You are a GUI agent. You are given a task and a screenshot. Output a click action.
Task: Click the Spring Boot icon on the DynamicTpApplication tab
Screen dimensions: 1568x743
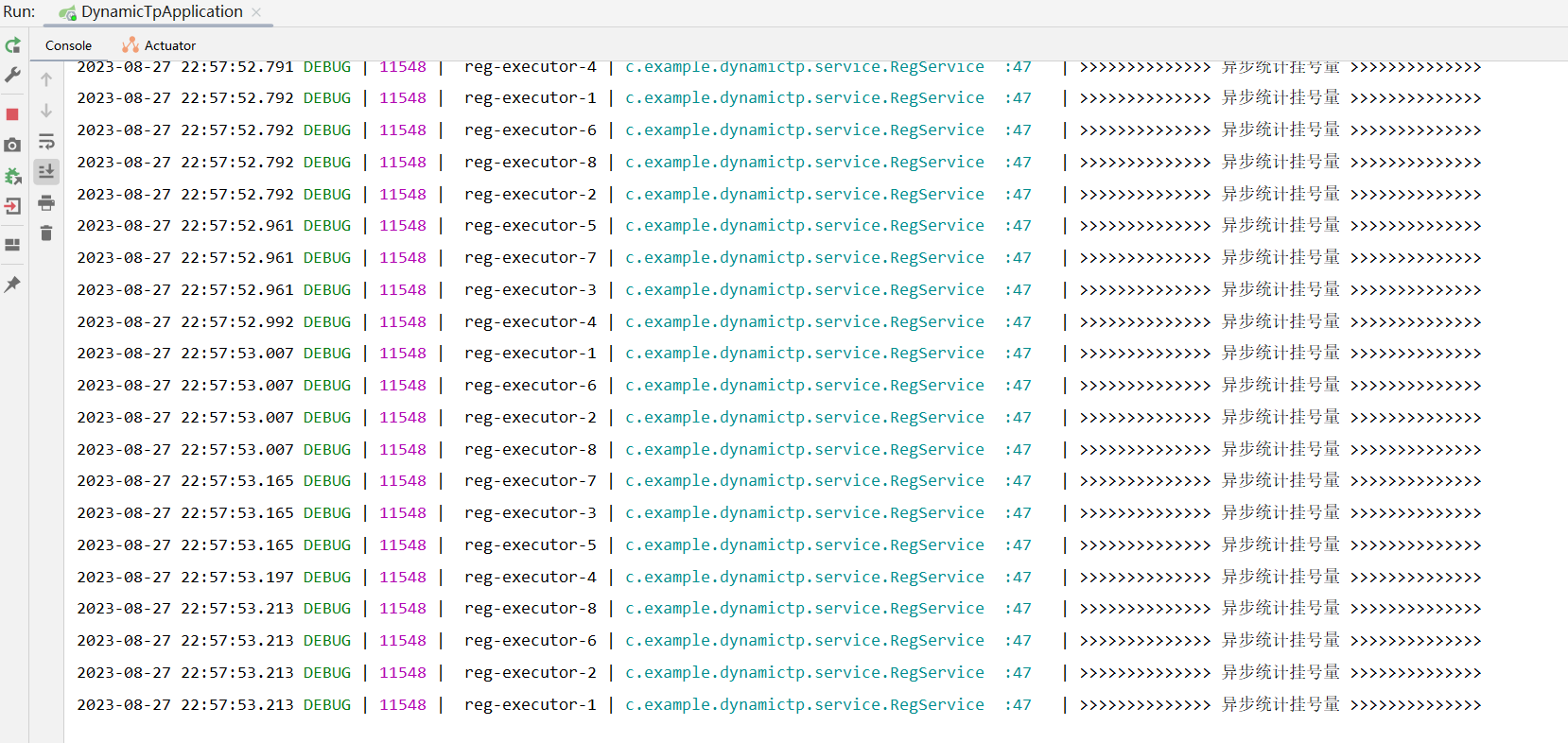click(68, 13)
